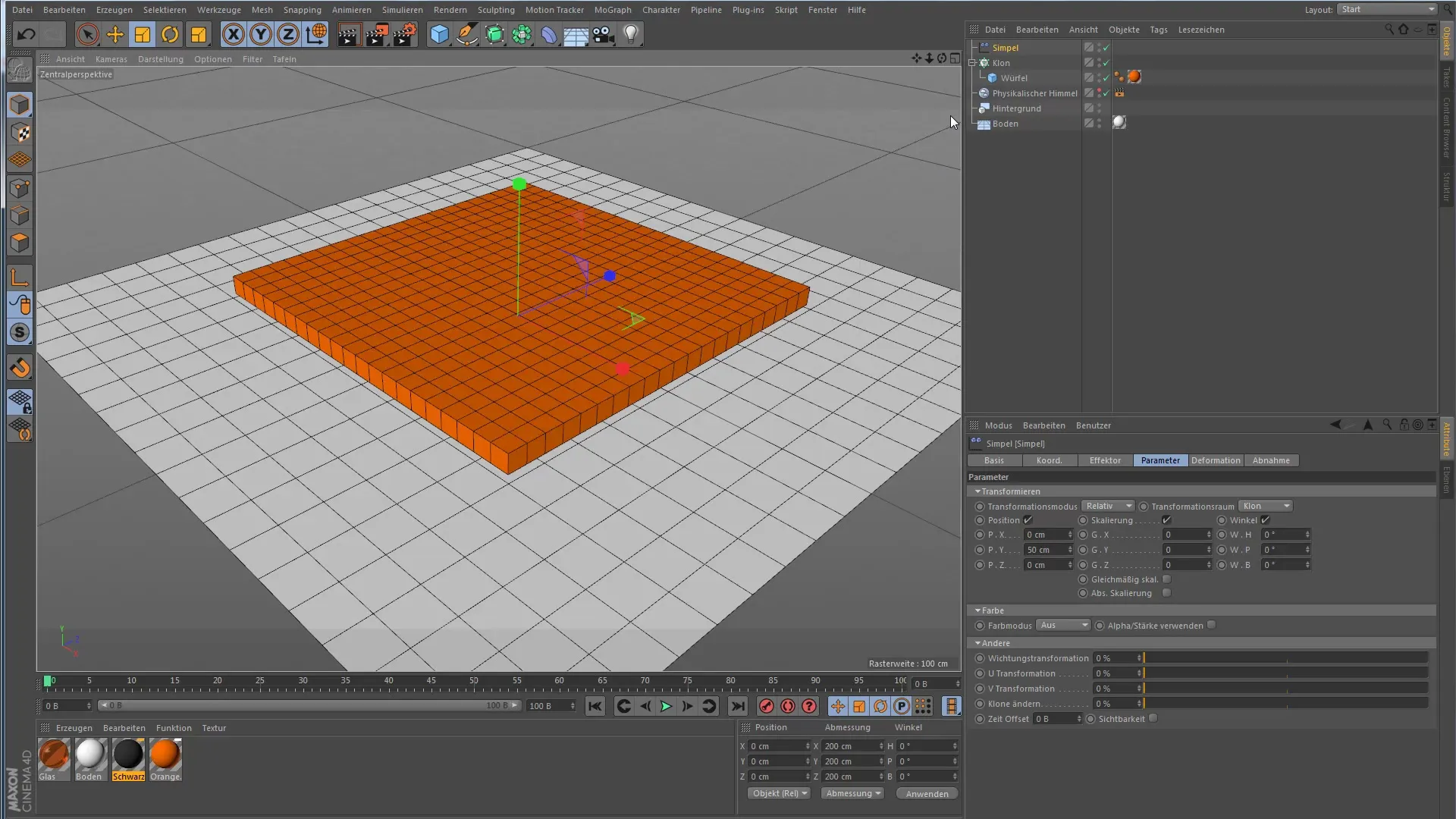Switch to the Basis tab
Image resolution: width=1456 pixels, height=819 pixels.
coord(994,460)
